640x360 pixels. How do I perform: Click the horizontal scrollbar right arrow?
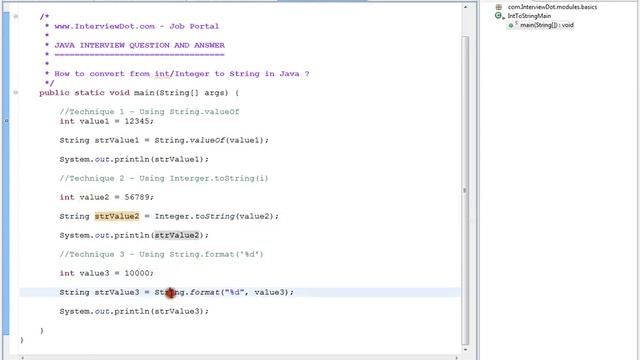457,358
